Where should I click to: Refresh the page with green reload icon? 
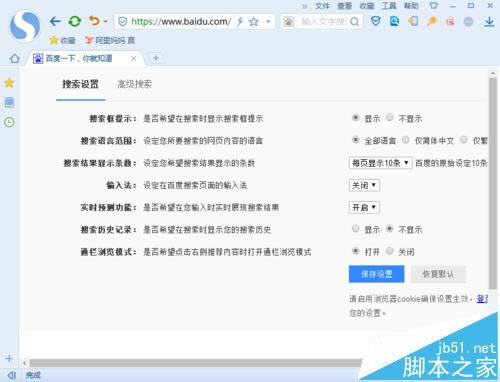pos(75,22)
